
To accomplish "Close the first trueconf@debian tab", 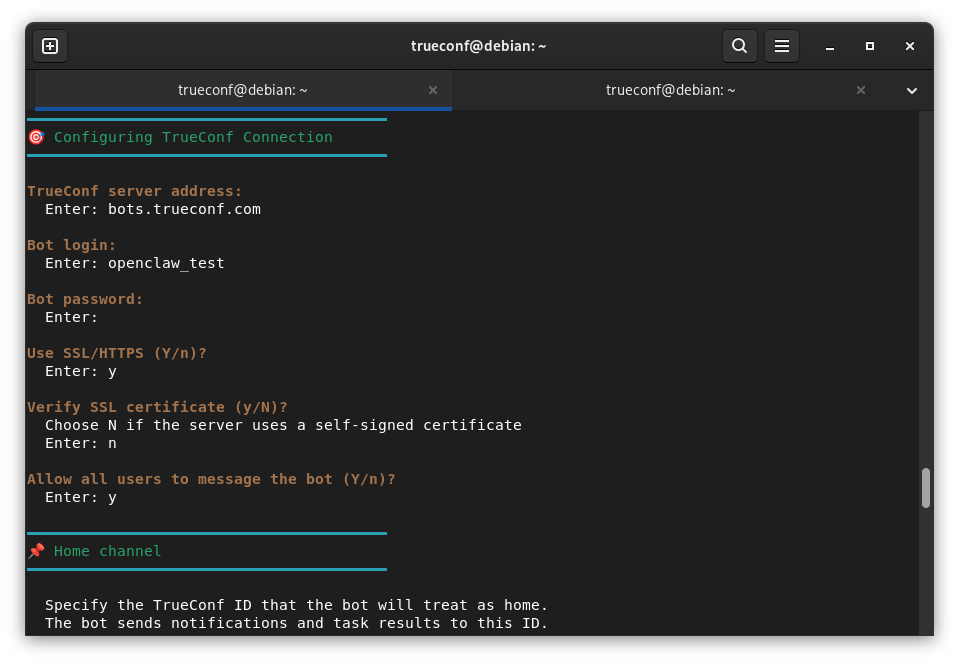I will pyautogui.click(x=432, y=90).
